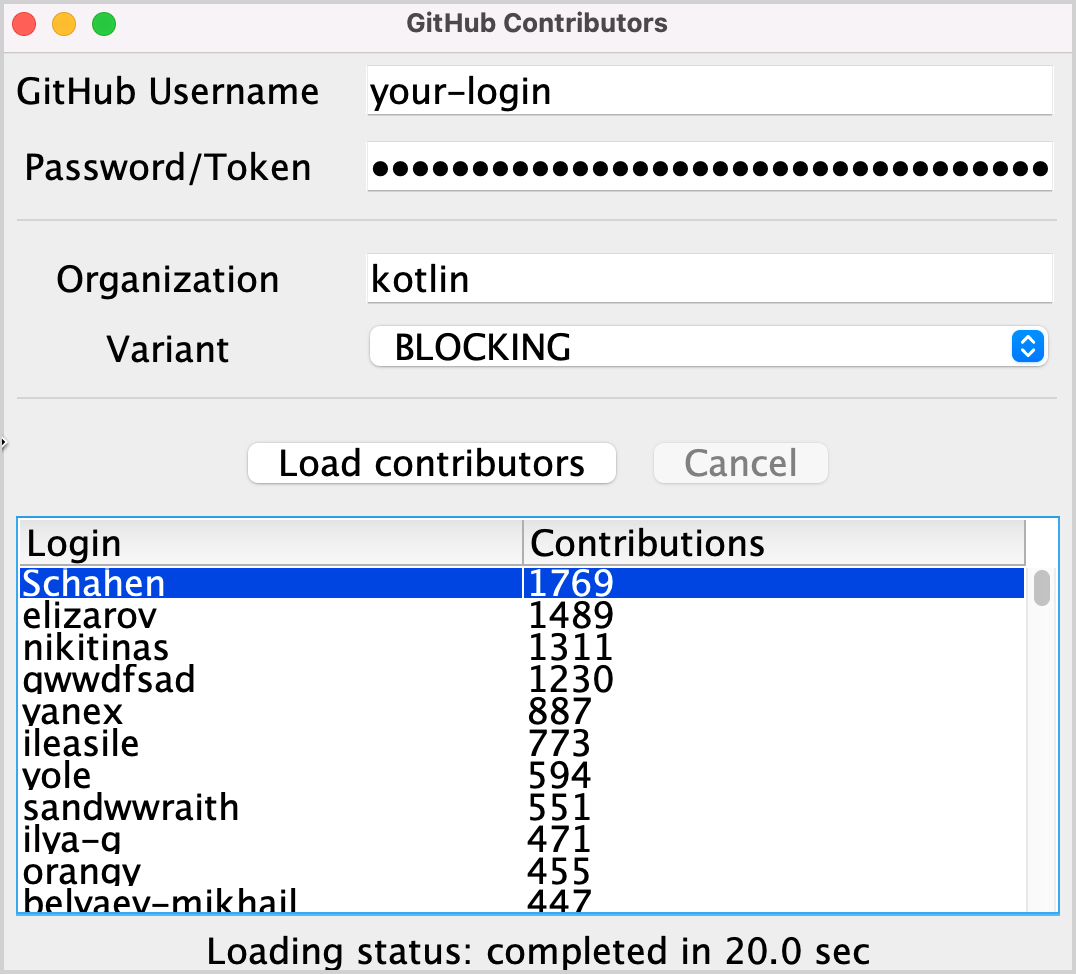Viewport: 1076px width, 974px height.
Task: Select the Schahen row
Action: pyautogui.click(x=522, y=583)
